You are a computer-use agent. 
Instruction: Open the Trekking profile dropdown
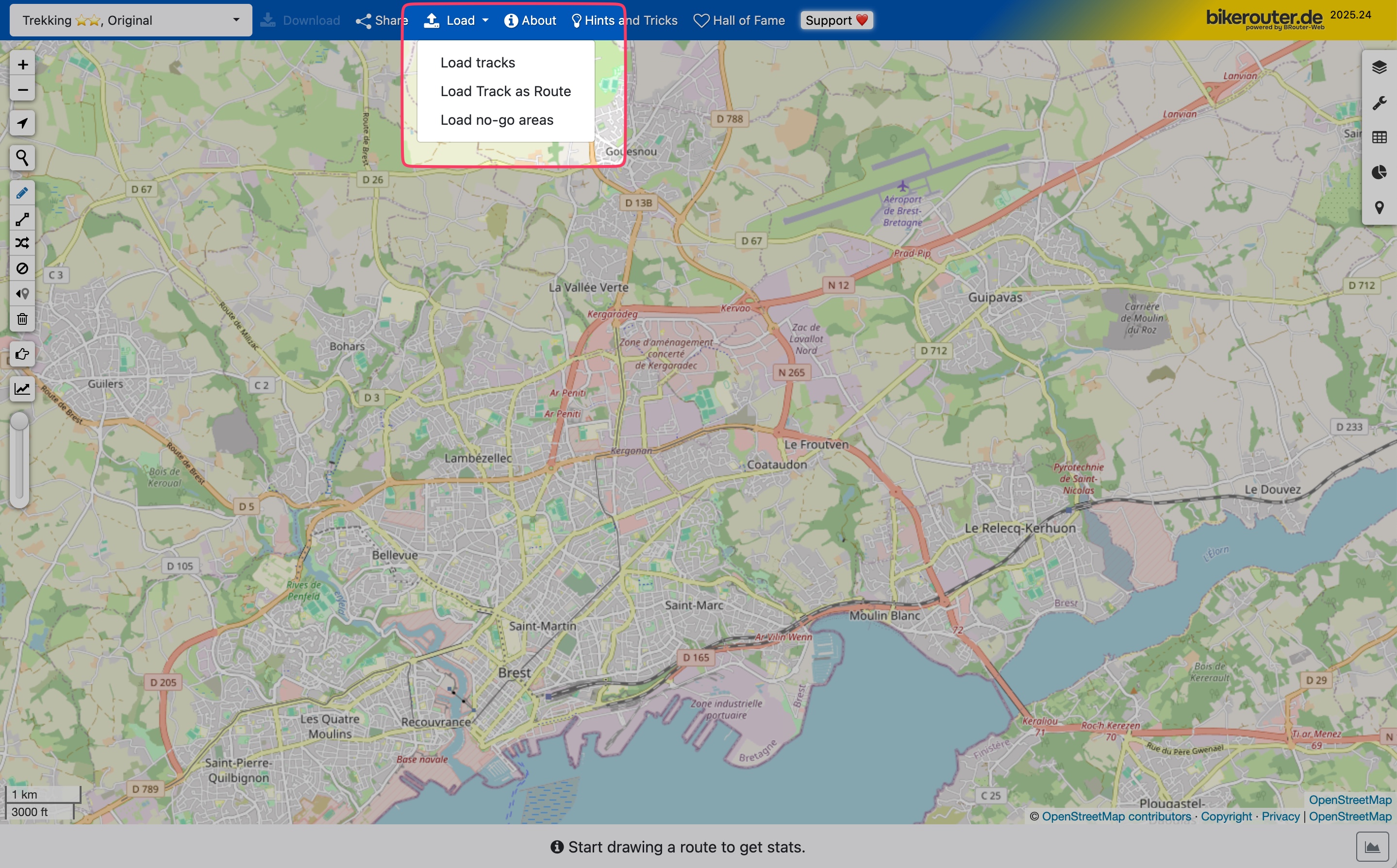[x=131, y=20]
